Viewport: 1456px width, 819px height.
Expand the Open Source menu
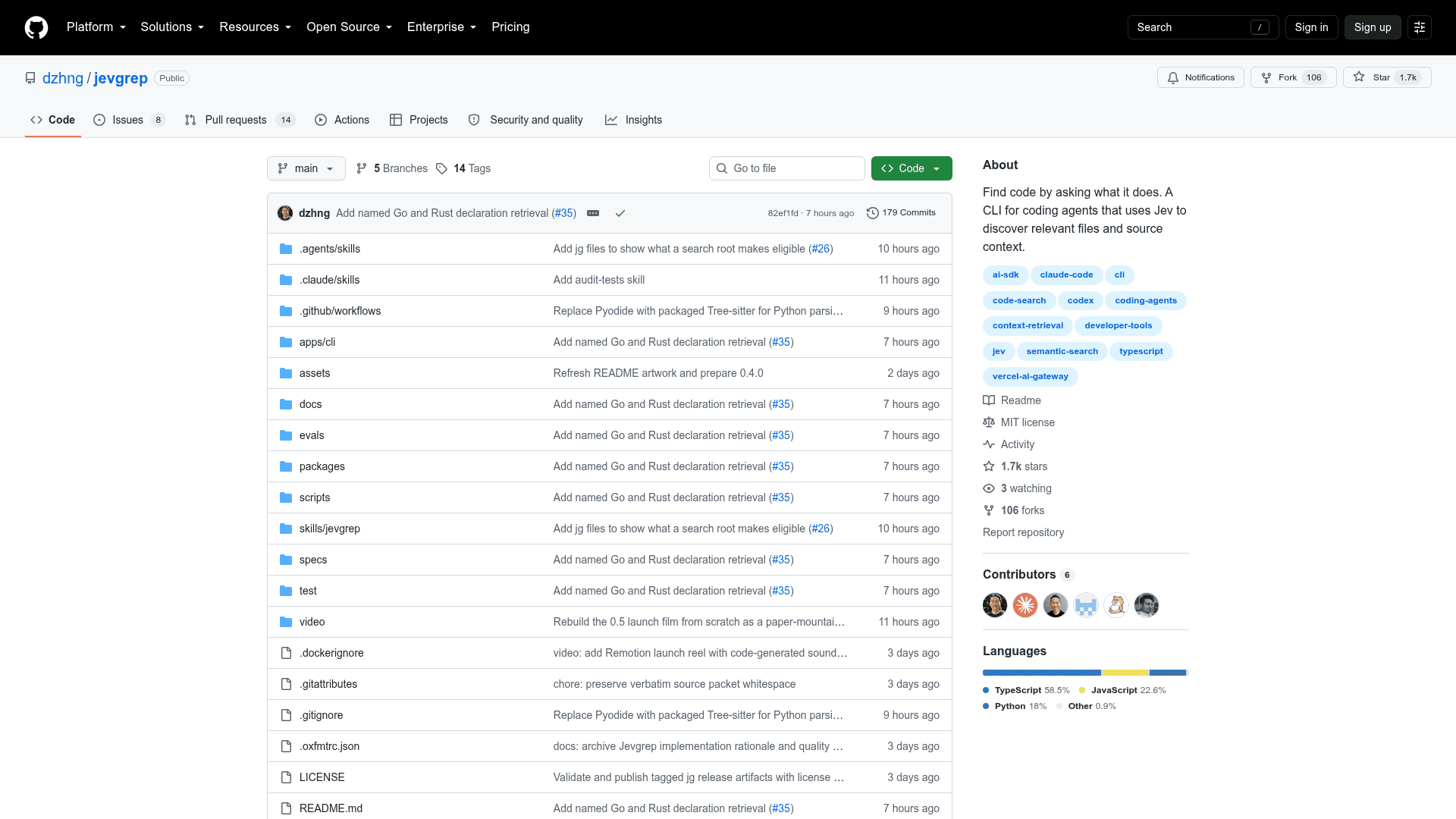pos(350,27)
